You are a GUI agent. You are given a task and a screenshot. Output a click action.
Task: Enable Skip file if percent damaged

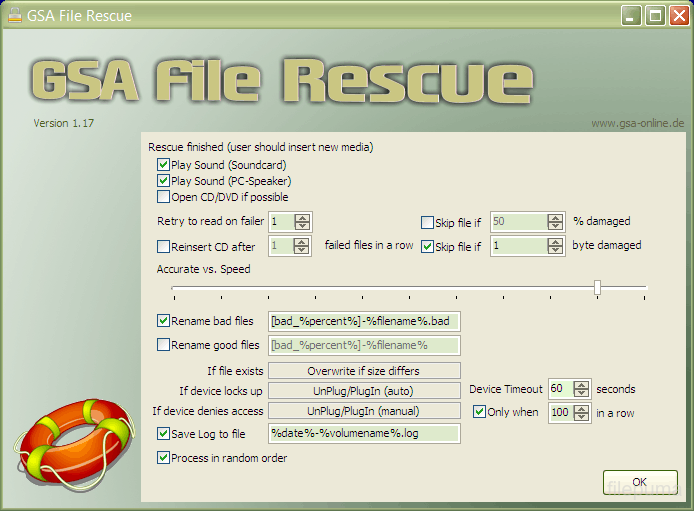[428, 222]
